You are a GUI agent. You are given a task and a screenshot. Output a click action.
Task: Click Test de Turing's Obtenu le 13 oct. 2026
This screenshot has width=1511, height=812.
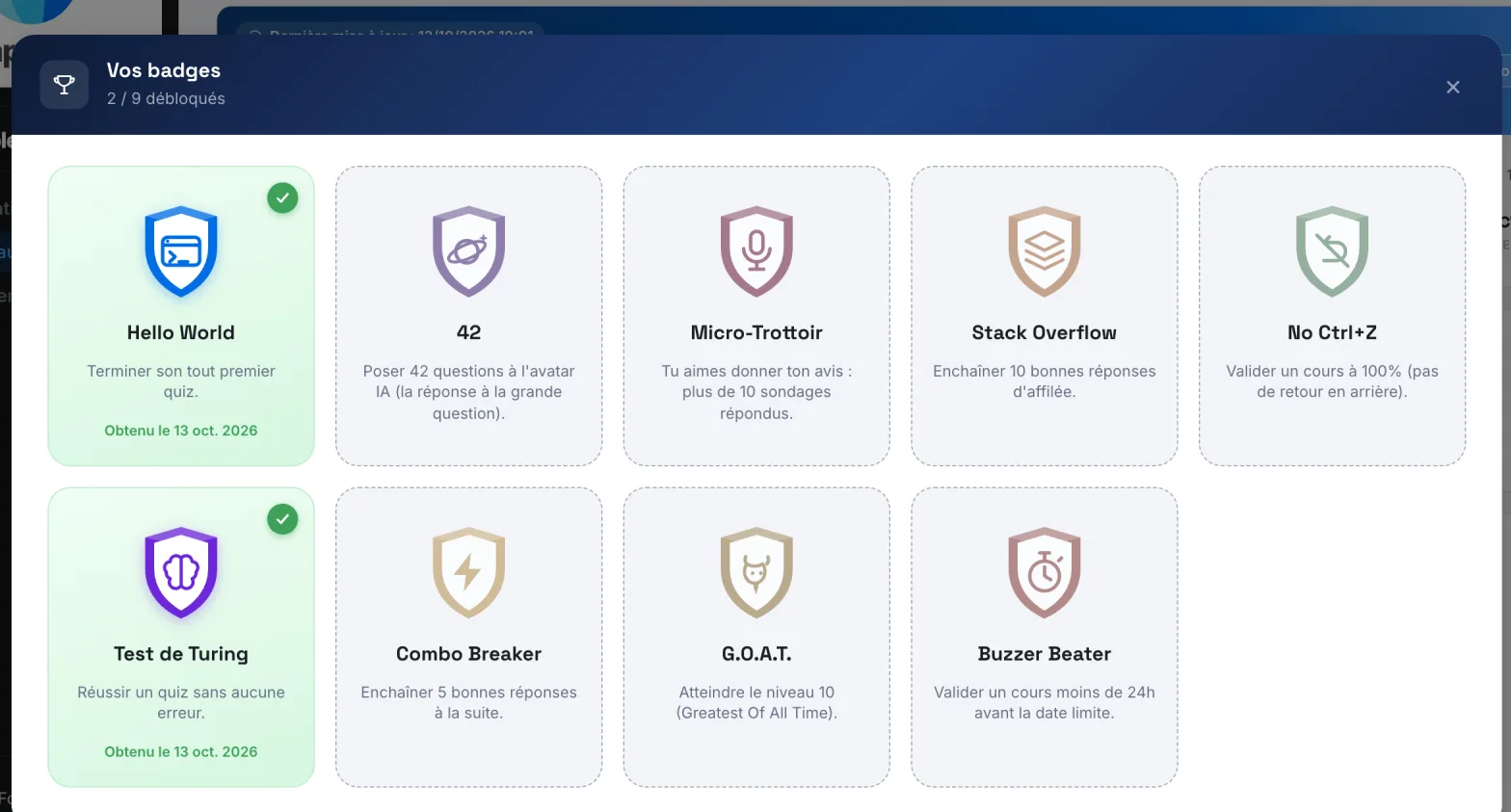(181, 751)
